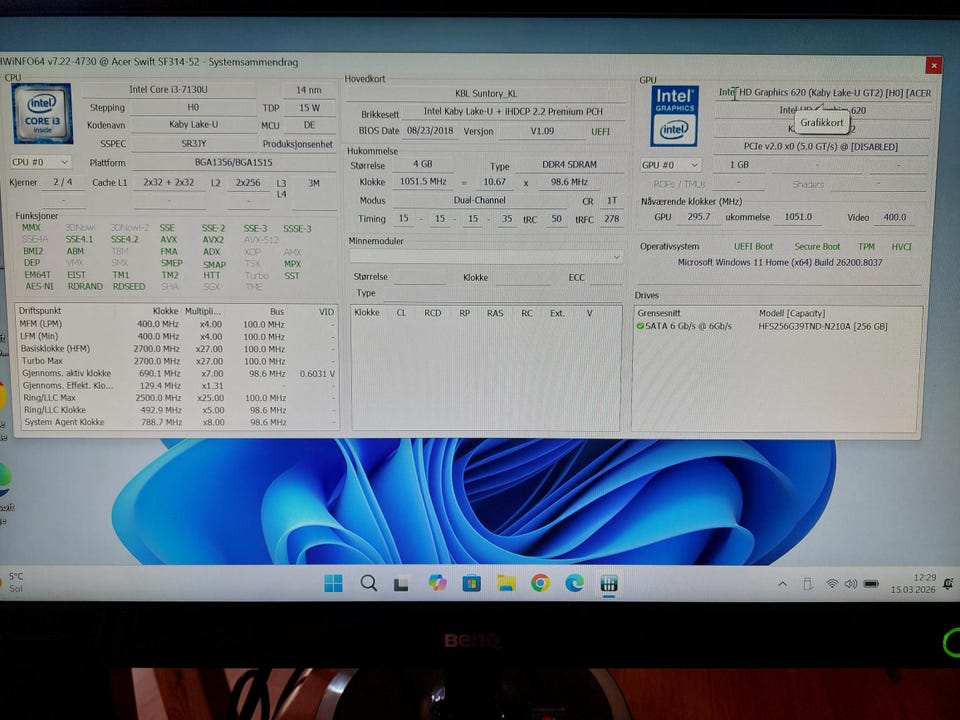Select the System Agent Klokke row
Image resolution: width=960 pixels, height=720 pixels.
[178, 422]
